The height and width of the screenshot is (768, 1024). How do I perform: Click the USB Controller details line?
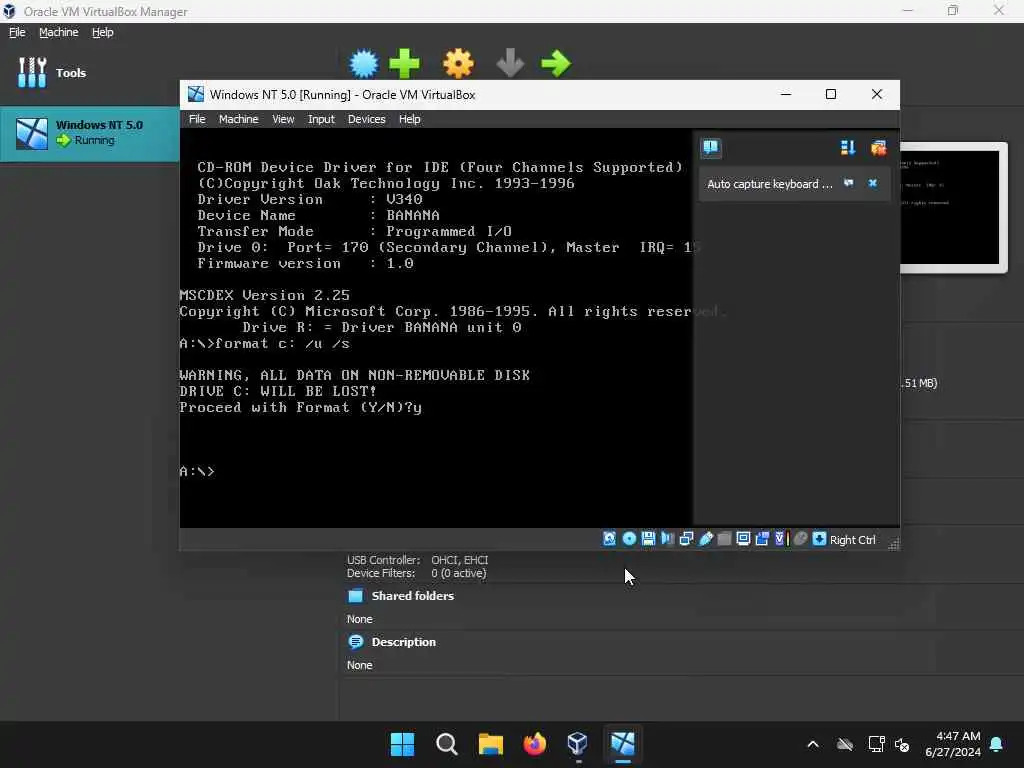tap(417, 560)
